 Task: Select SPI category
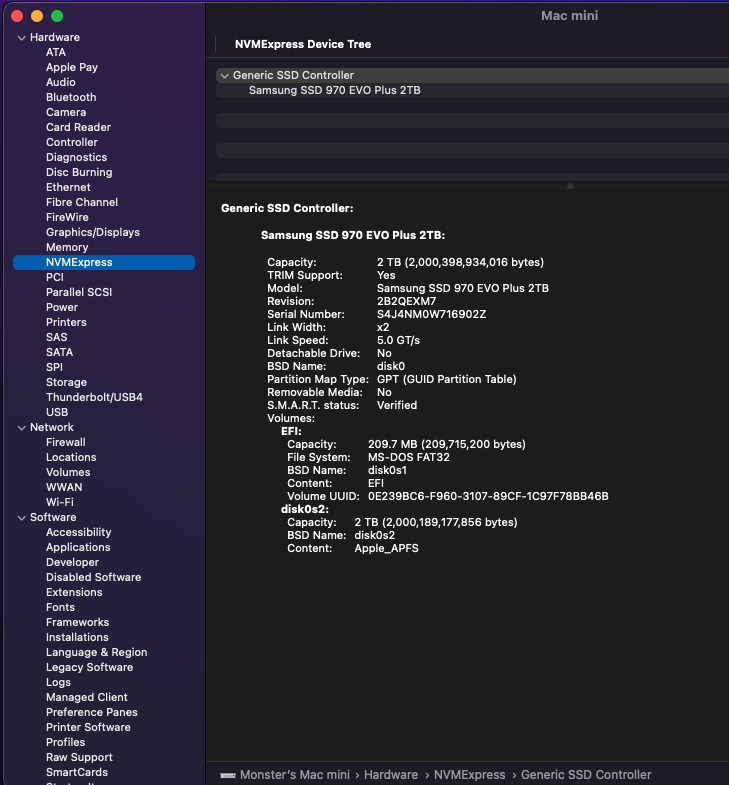point(54,367)
